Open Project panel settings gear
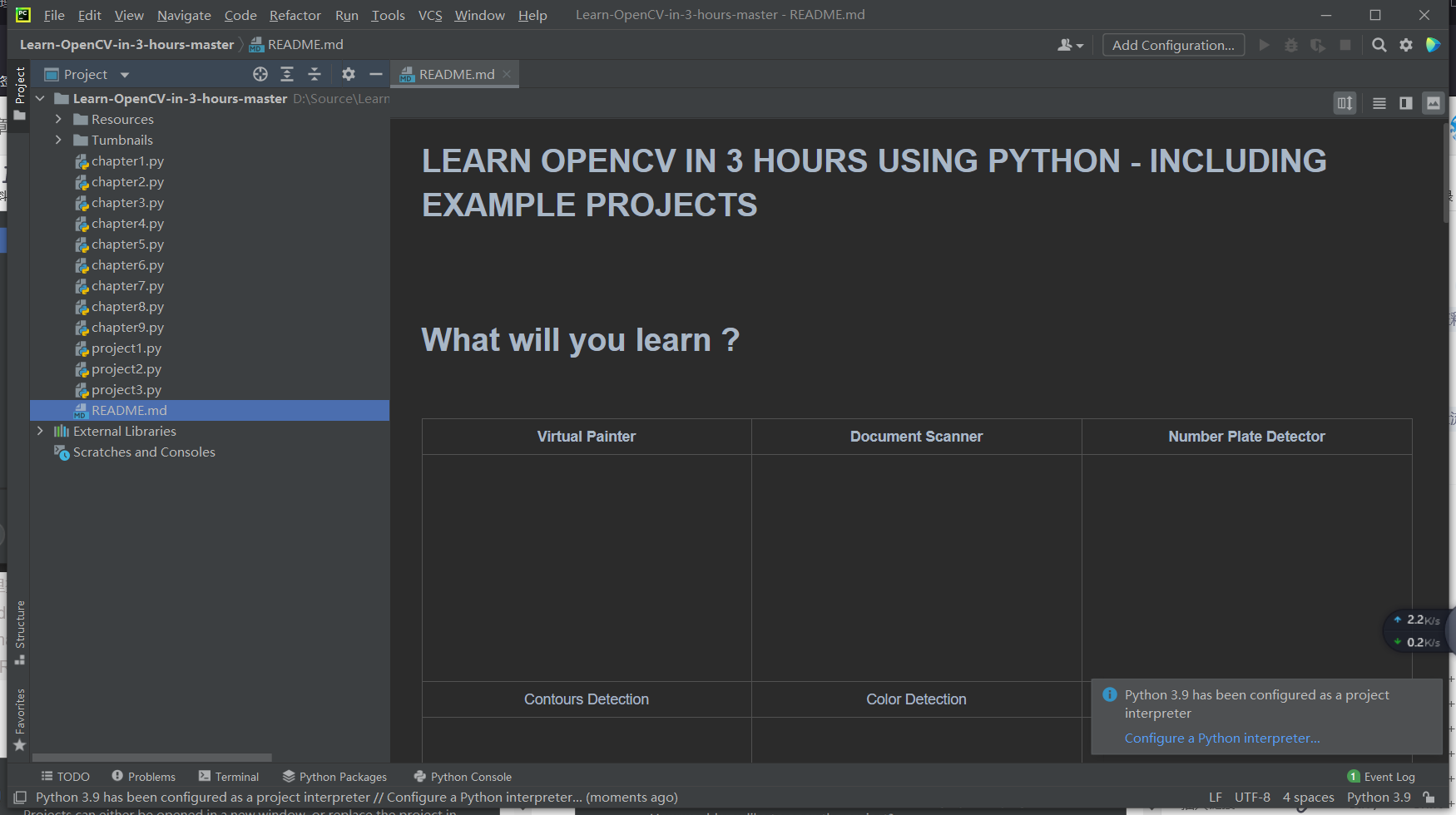The height and width of the screenshot is (815, 1456). click(x=349, y=74)
